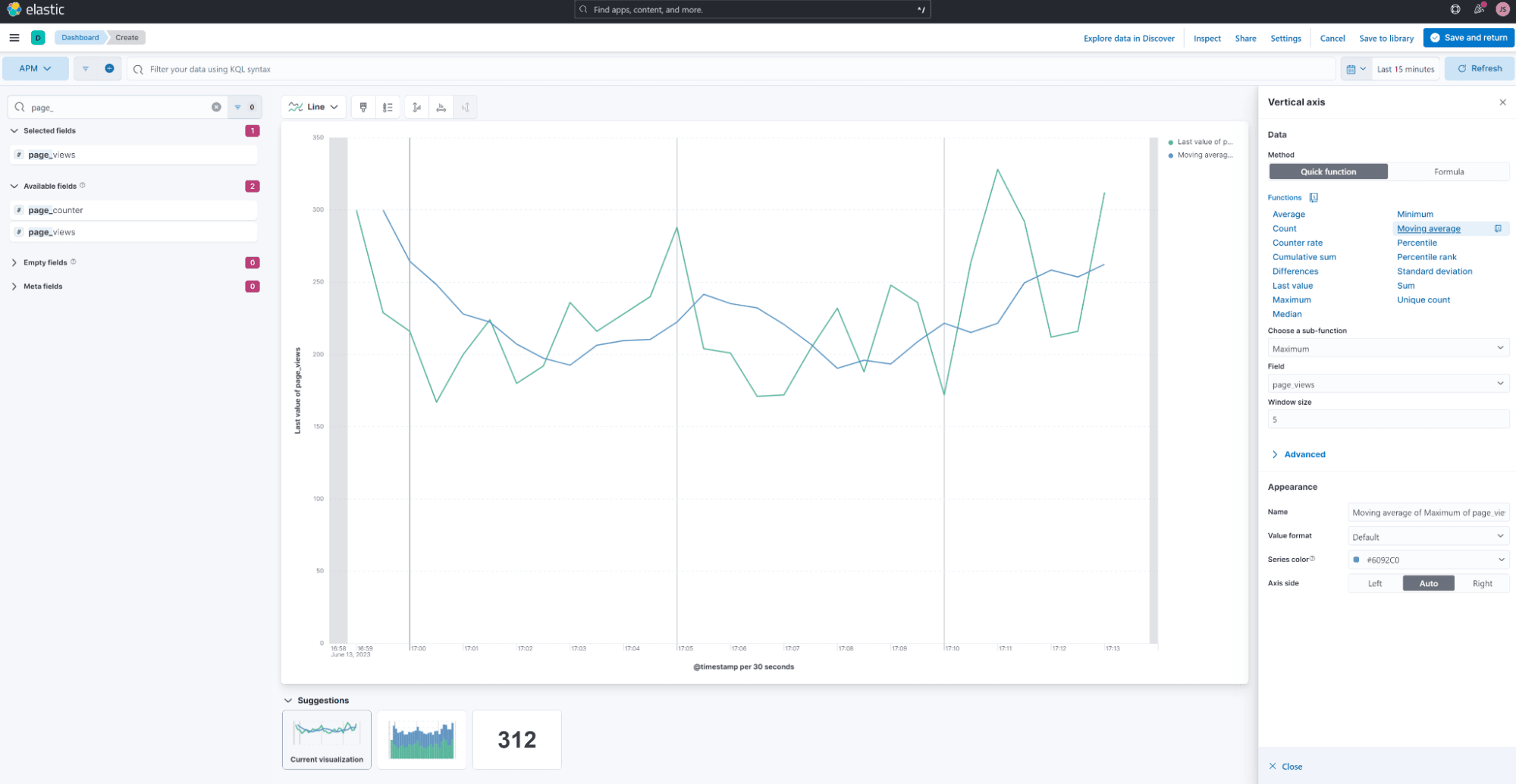Screen dimensions: 1516x784
Task: Switch method to Formula
Action: (x=1449, y=172)
